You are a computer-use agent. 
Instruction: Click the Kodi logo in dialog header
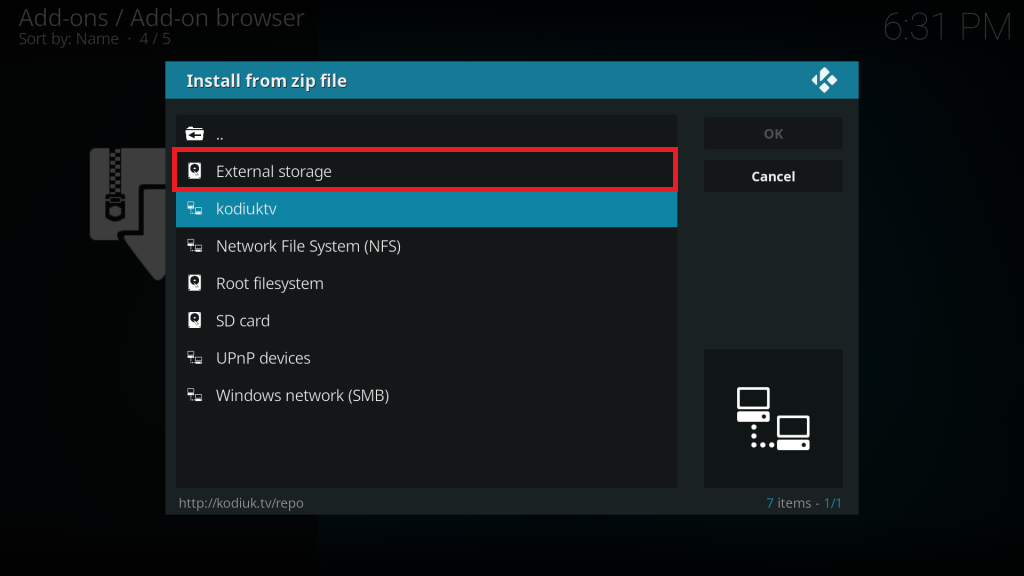824,80
